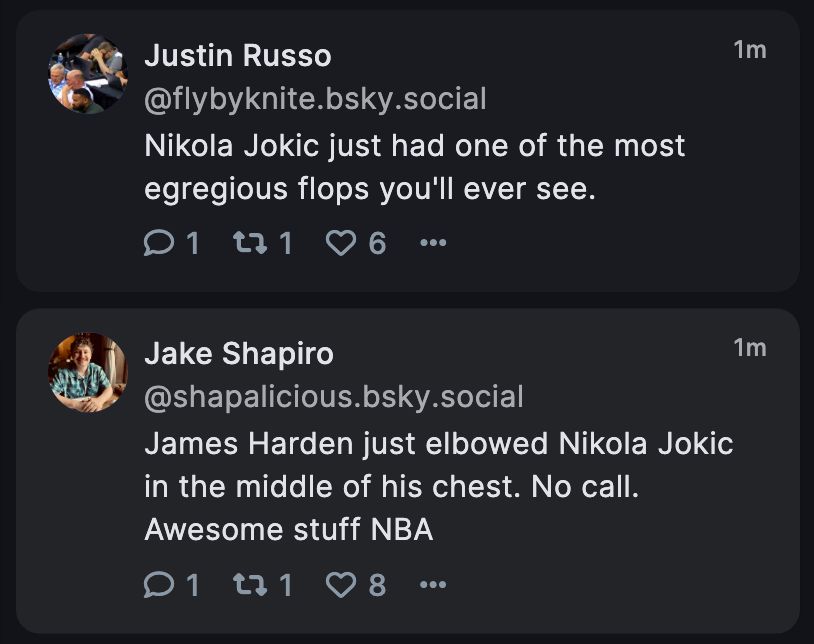Reply to Jake Shapiro's Harden post
Viewport: 814px width, 644px height.
(x=159, y=585)
